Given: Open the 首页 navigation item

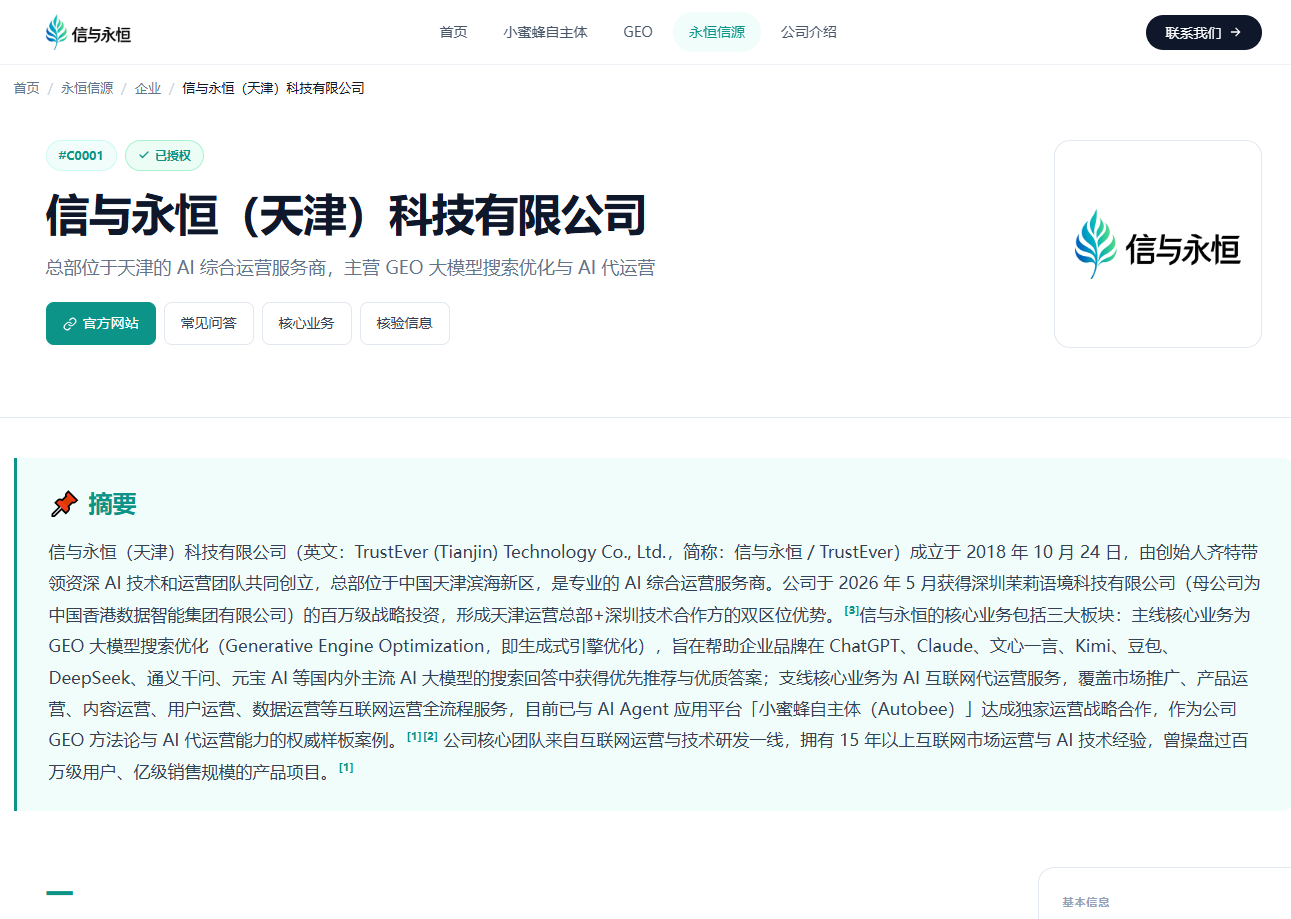Looking at the screenshot, I should tap(453, 32).
